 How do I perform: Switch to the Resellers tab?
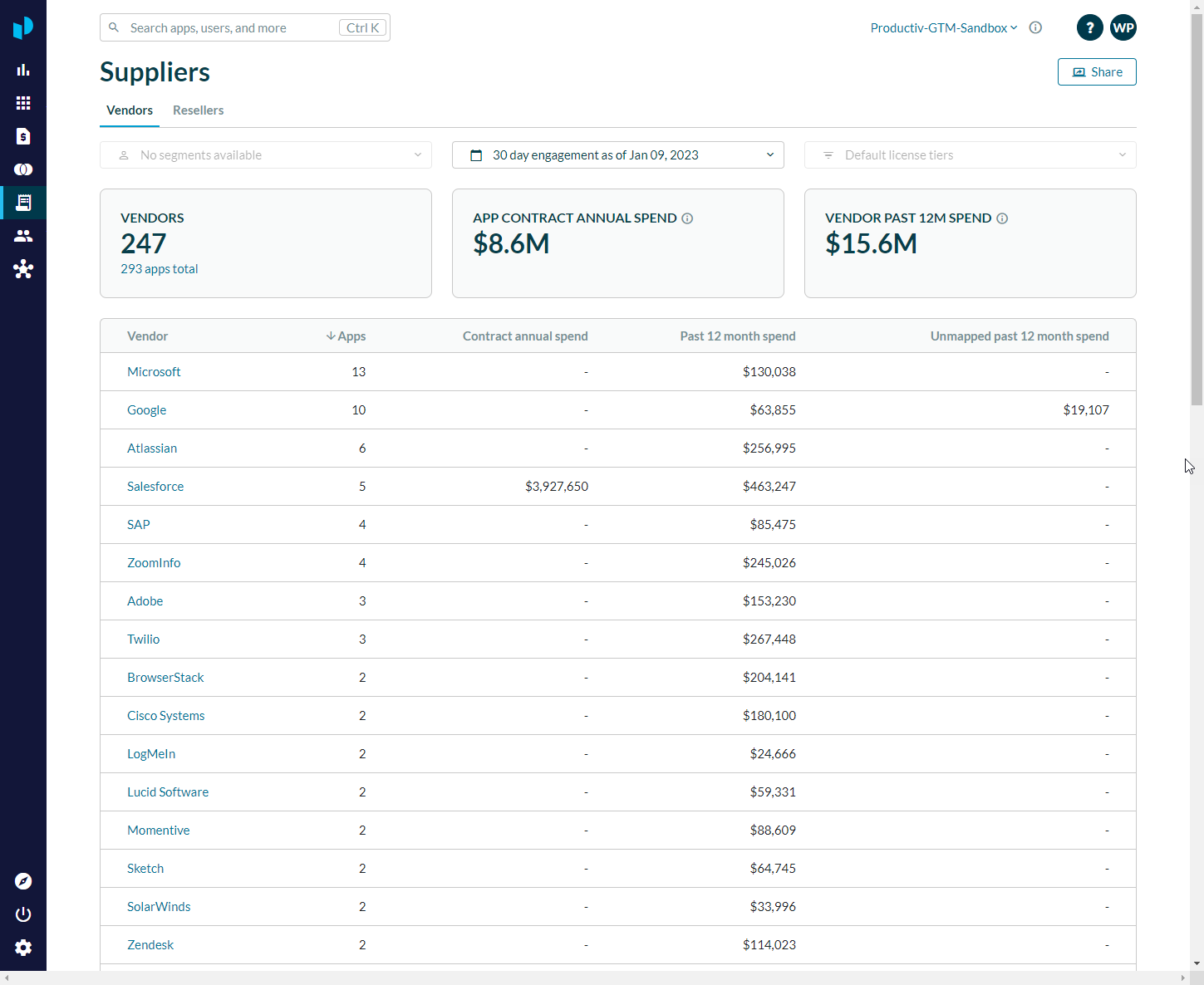(x=198, y=110)
